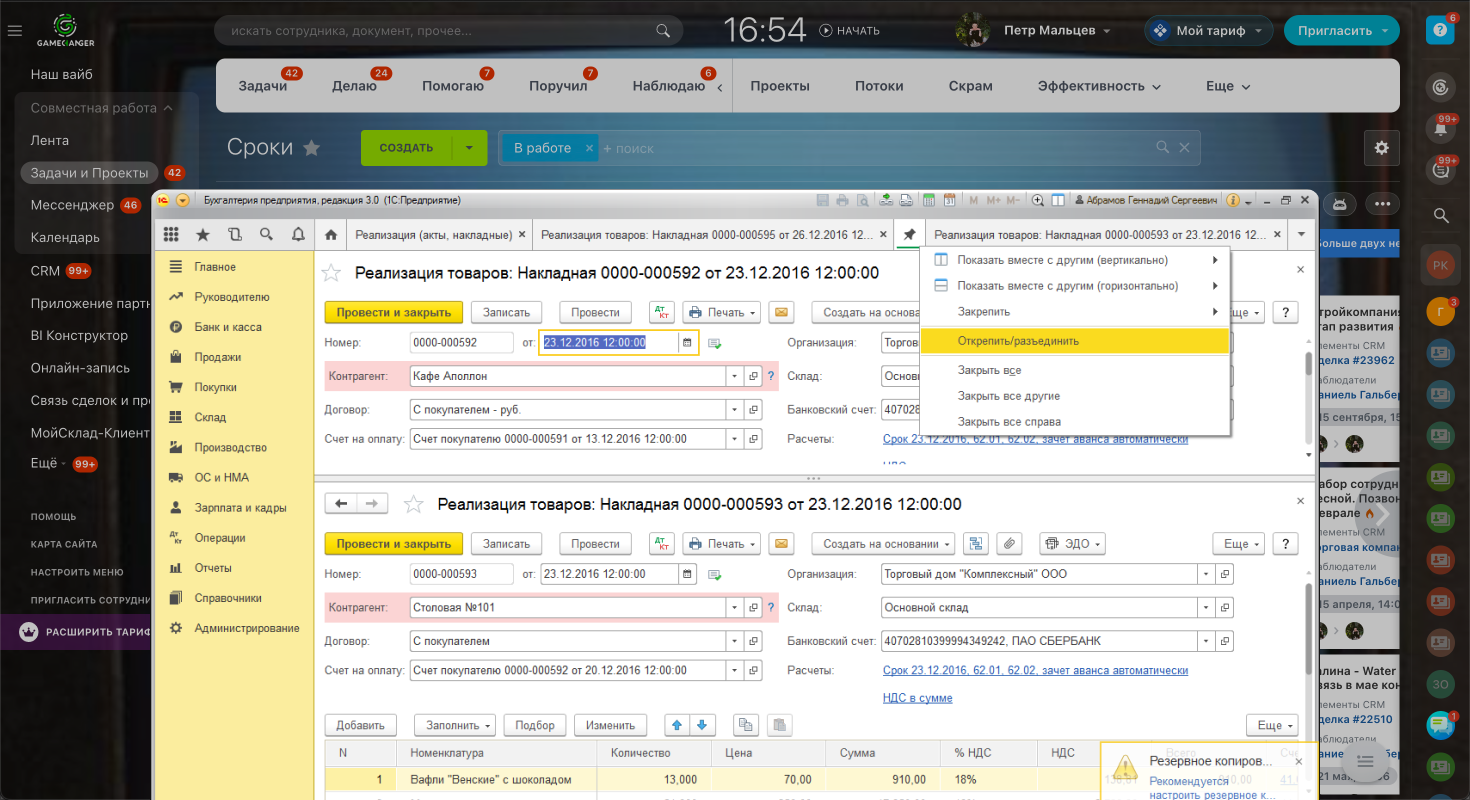Viewport: 1470px width, 800px height.
Task: Open the 1C sections grid menu icon
Action: (171, 235)
